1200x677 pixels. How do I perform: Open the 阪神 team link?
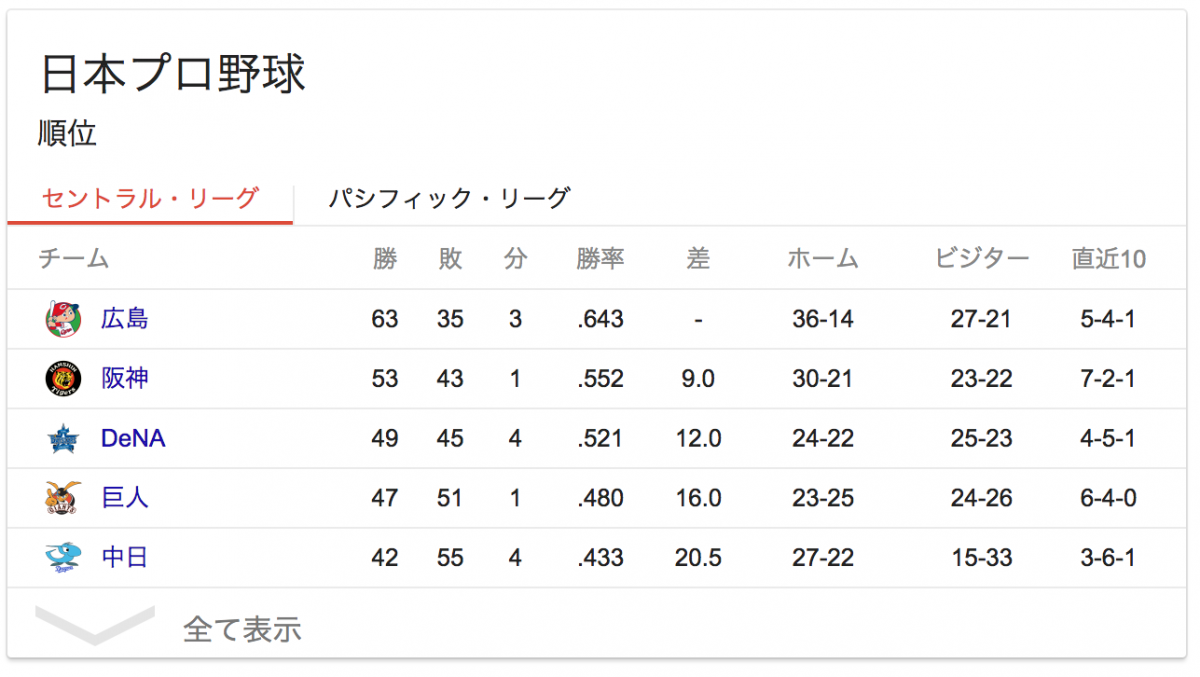125,379
